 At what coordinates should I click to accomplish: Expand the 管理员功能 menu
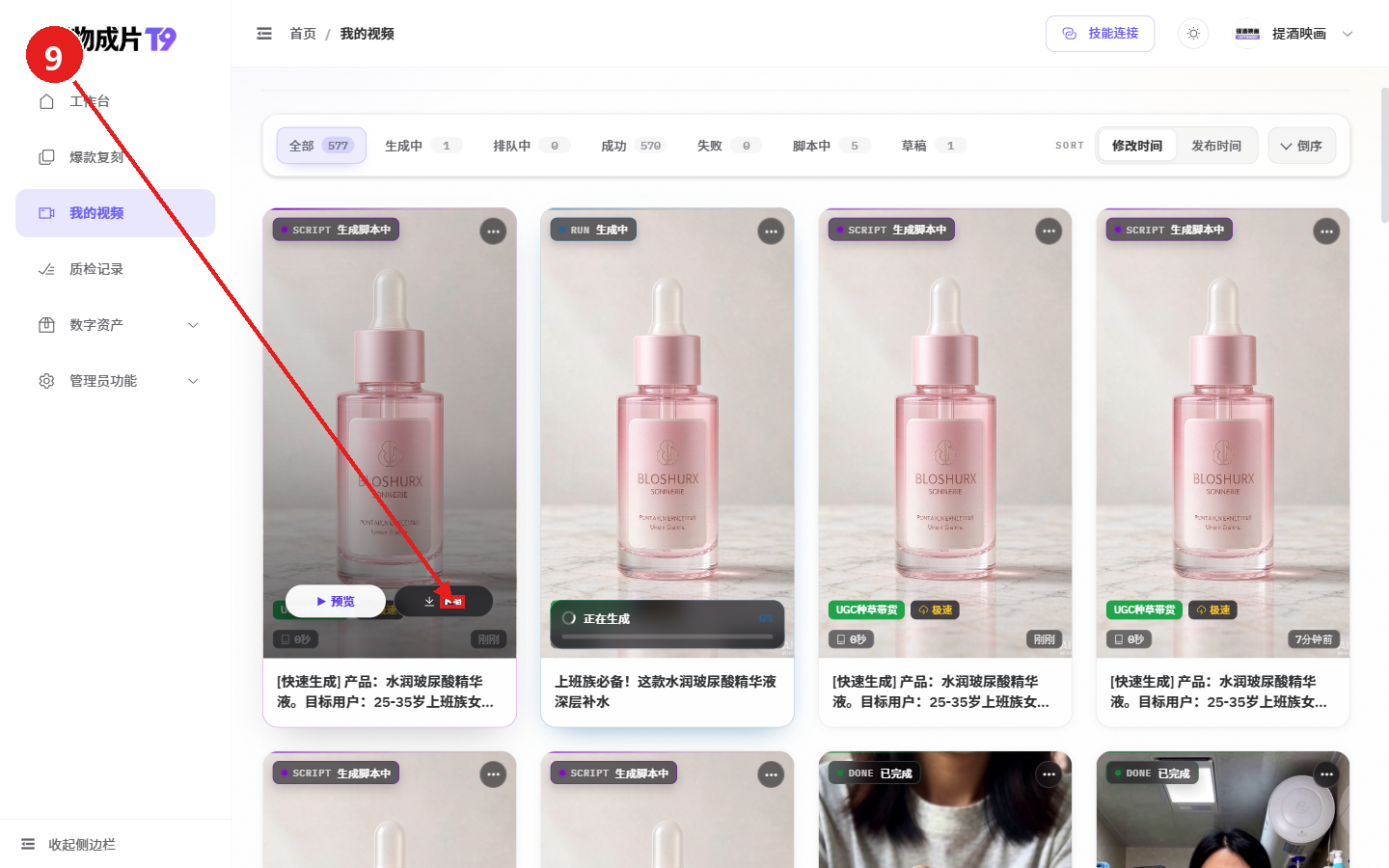[115, 381]
